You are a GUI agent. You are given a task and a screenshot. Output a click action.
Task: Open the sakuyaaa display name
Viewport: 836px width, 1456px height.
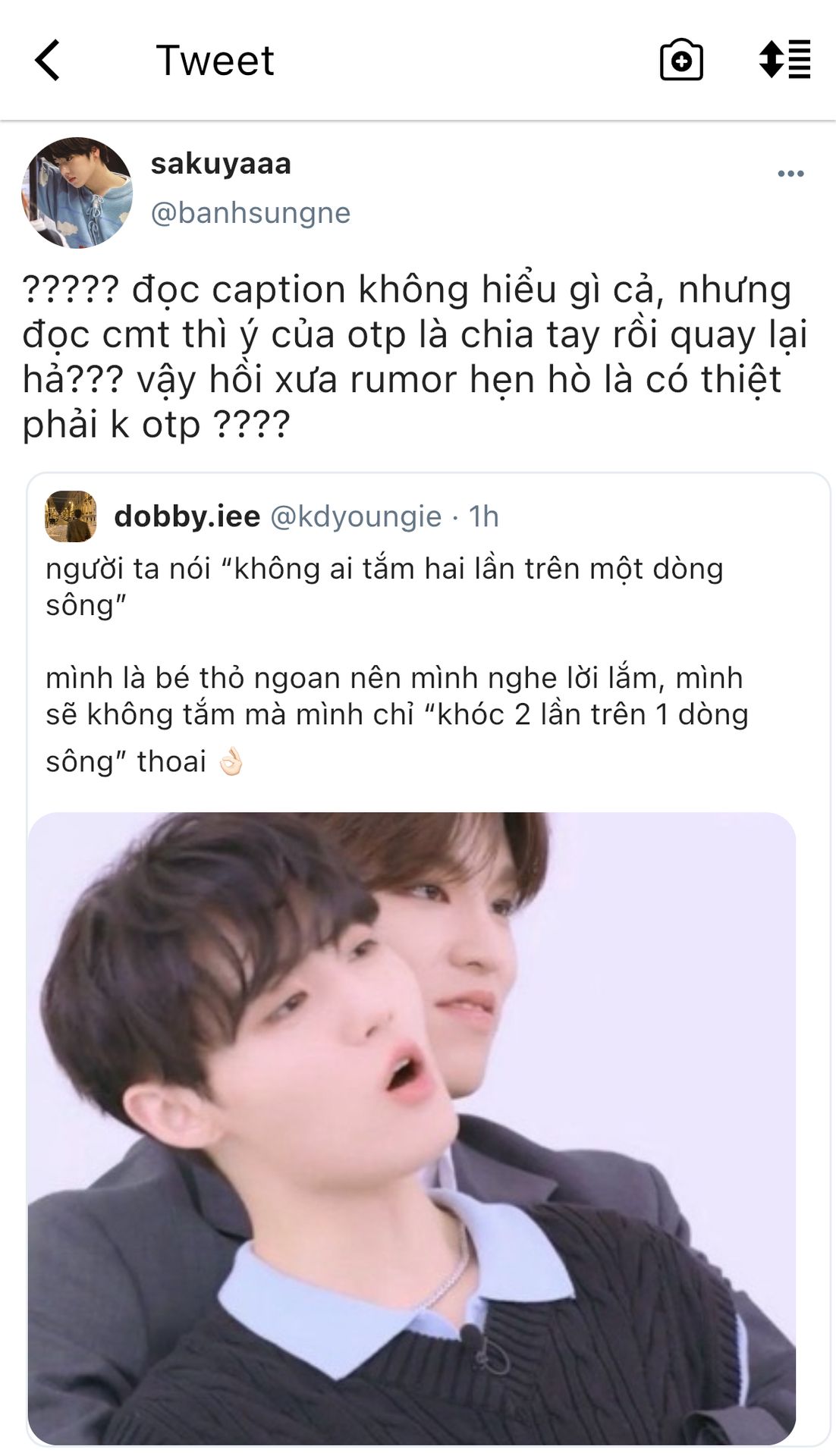[x=221, y=164]
